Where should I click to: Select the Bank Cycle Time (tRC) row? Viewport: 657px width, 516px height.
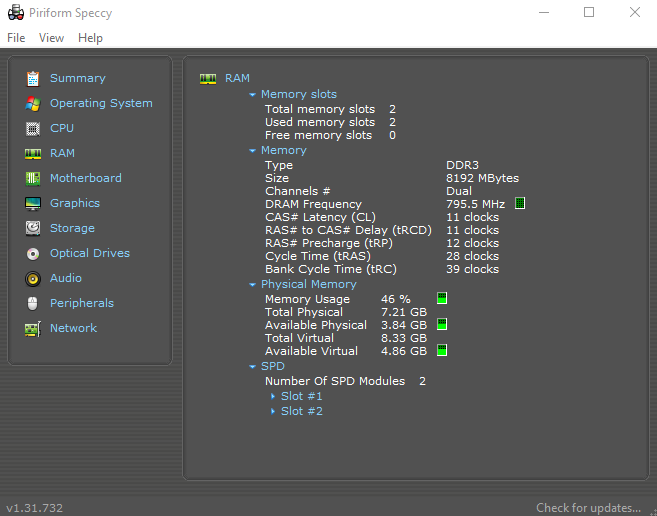coord(382,269)
